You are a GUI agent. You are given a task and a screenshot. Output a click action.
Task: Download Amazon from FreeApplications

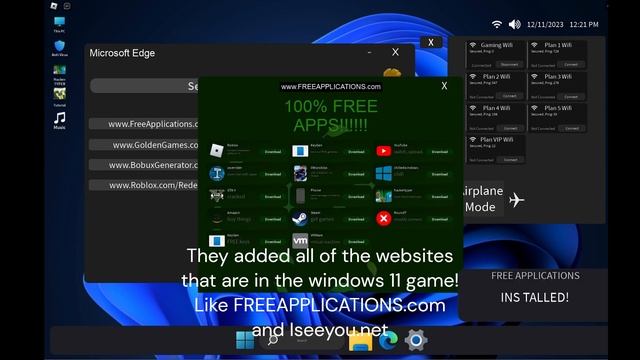tap(273, 219)
